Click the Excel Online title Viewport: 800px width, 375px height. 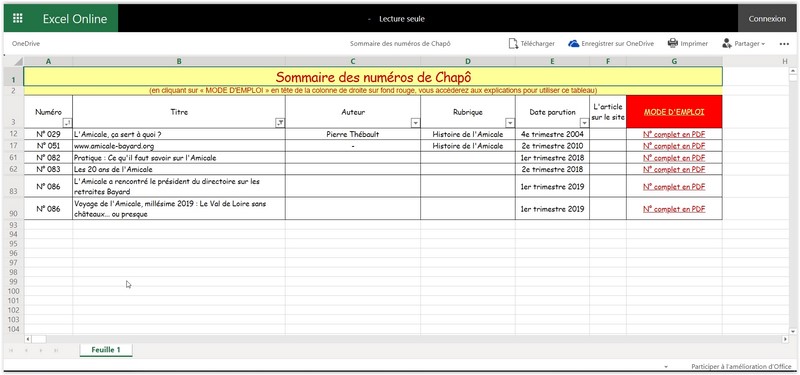tap(74, 19)
